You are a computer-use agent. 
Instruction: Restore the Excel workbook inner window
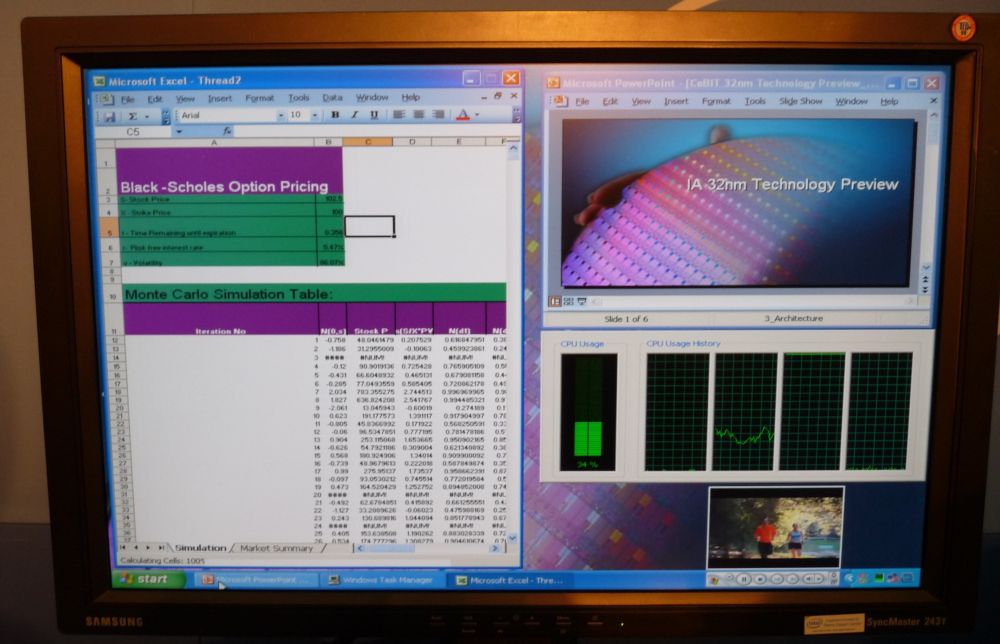(x=498, y=96)
